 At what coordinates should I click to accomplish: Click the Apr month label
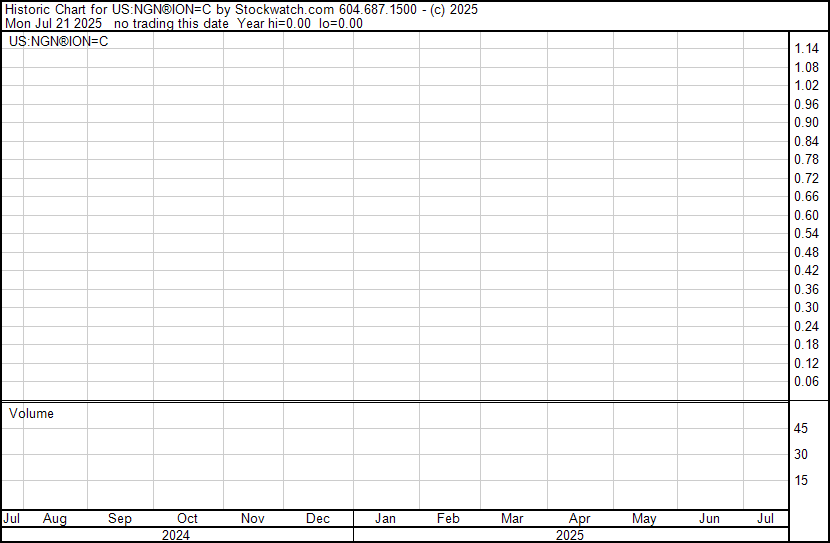click(579, 519)
